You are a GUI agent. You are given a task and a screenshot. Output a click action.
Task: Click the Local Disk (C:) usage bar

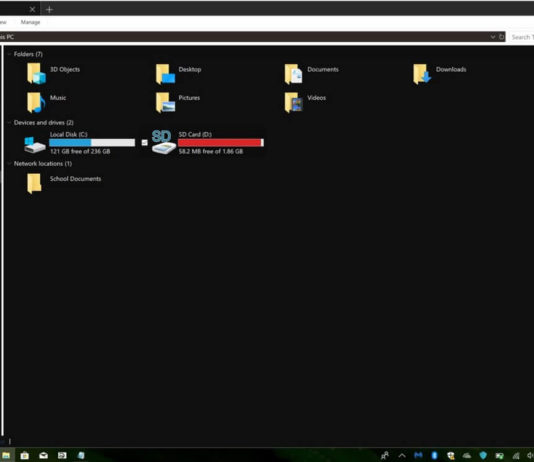[92, 143]
